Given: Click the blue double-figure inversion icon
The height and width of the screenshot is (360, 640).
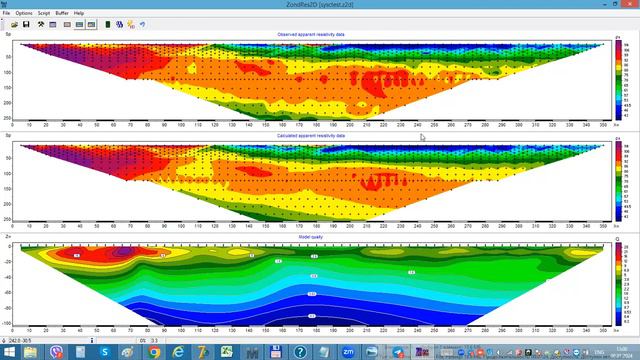Looking at the screenshot, I should click(x=119, y=24).
